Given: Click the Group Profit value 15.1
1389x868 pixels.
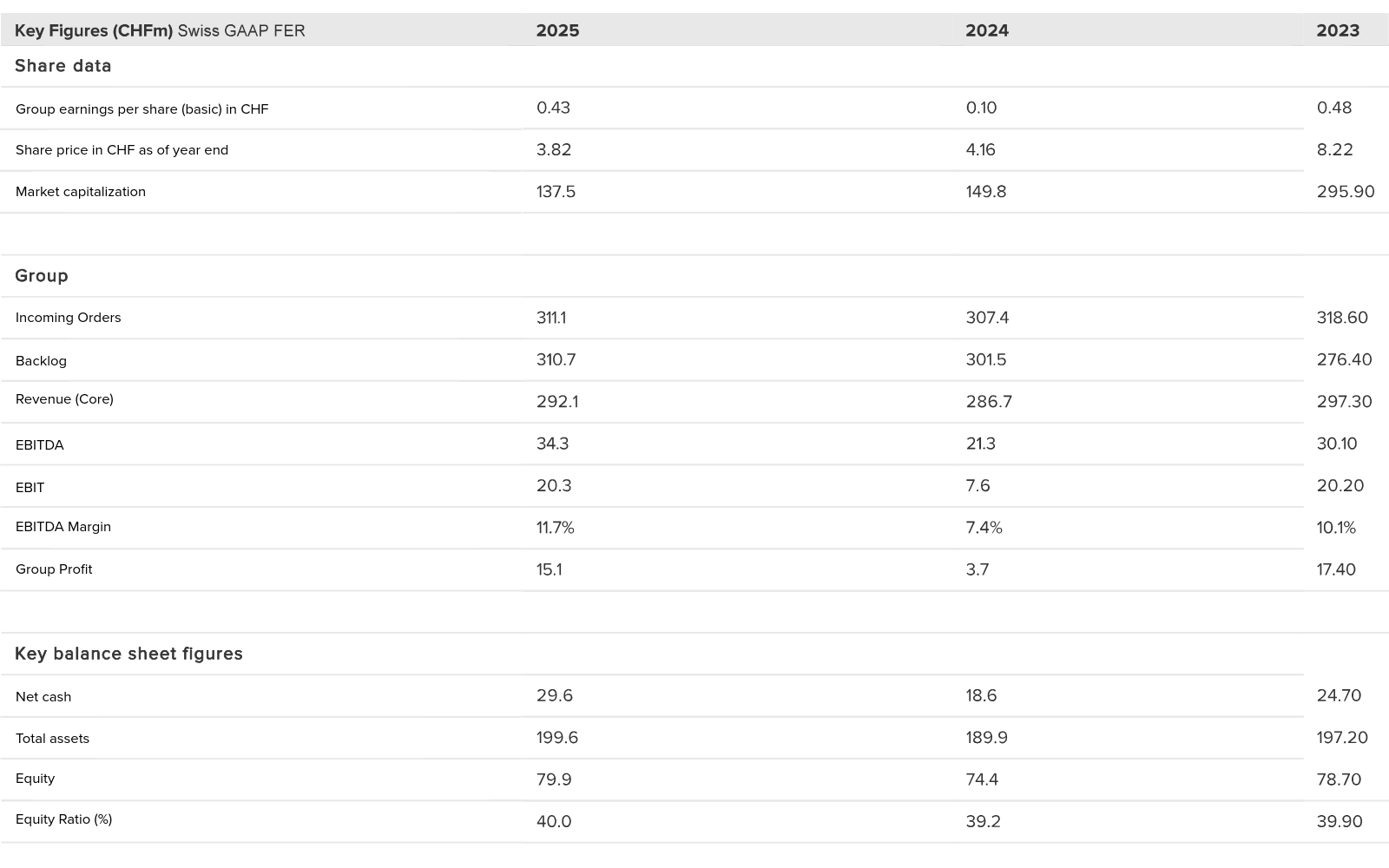Looking at the screenshot, I should 549,569.
